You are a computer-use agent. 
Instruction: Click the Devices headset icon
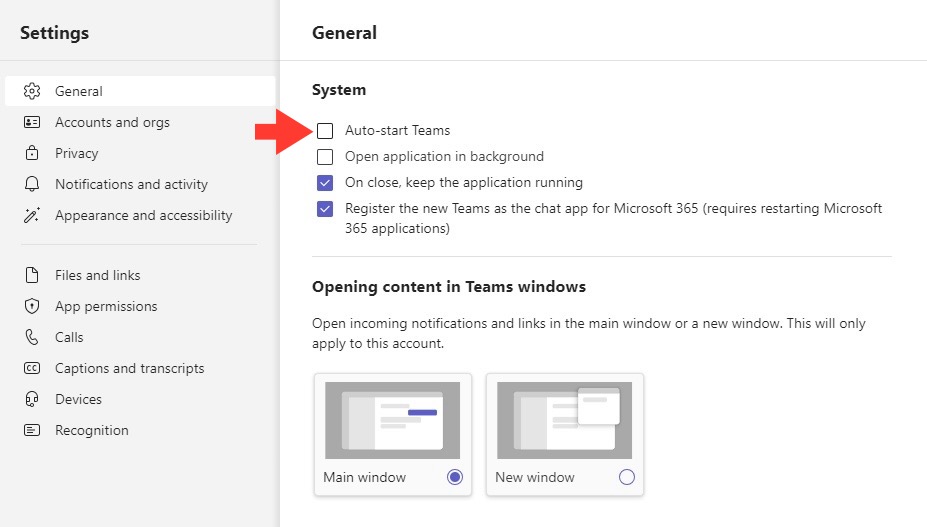[x=32, y=399]
